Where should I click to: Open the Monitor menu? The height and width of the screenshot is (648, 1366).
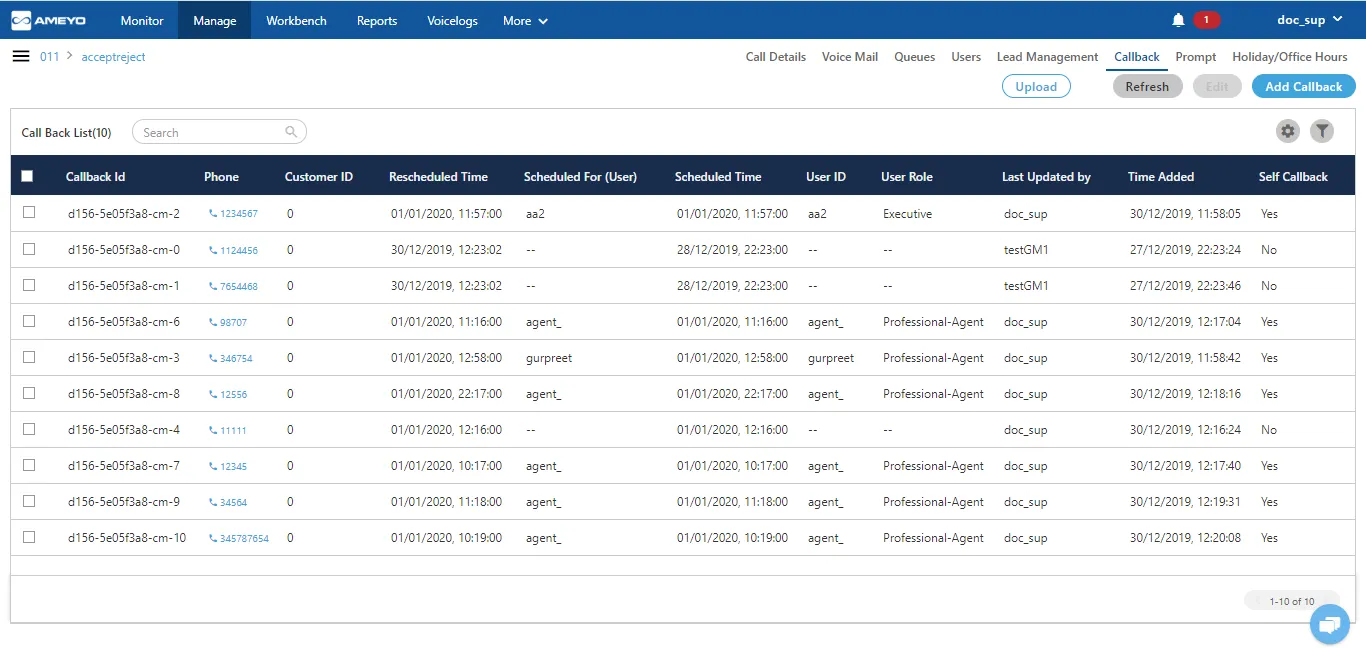point(142,20)
